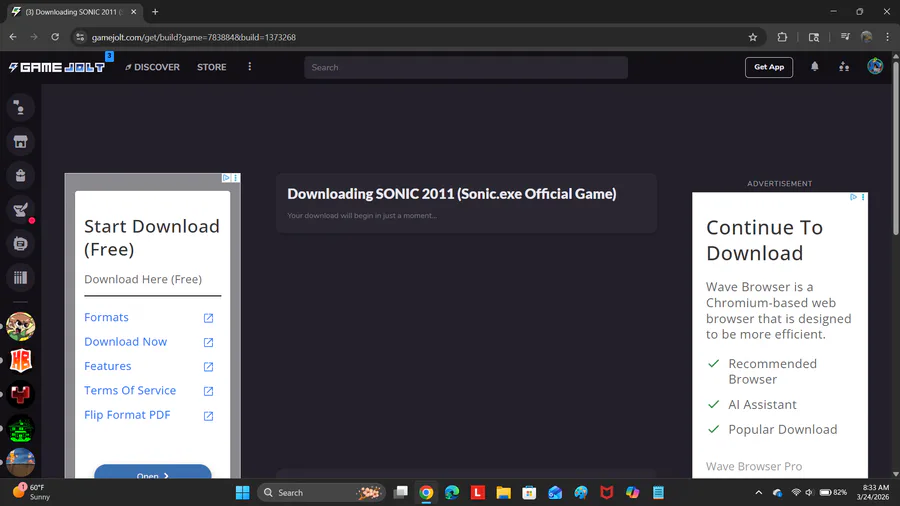Open a new browser tab
This screenshot has height=506, width=900.
[155, 11]
